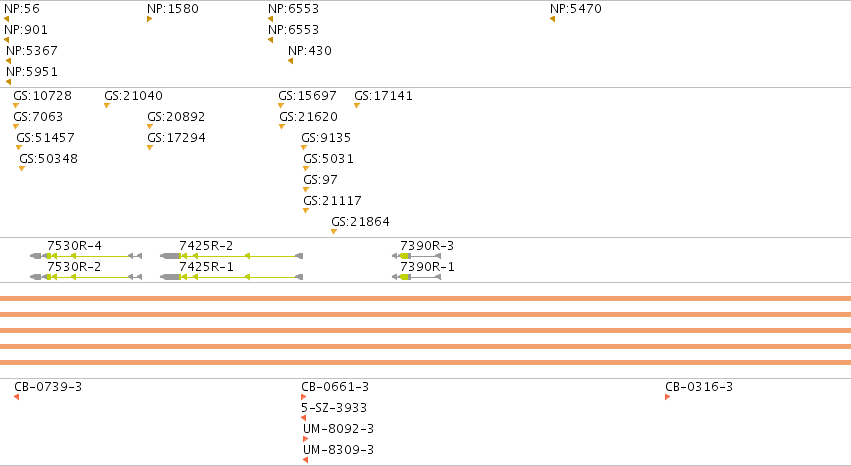This screenshot has height=466, width=851.
Task: Select the 7530R-2 transcript label
Action: coord(74,267)
